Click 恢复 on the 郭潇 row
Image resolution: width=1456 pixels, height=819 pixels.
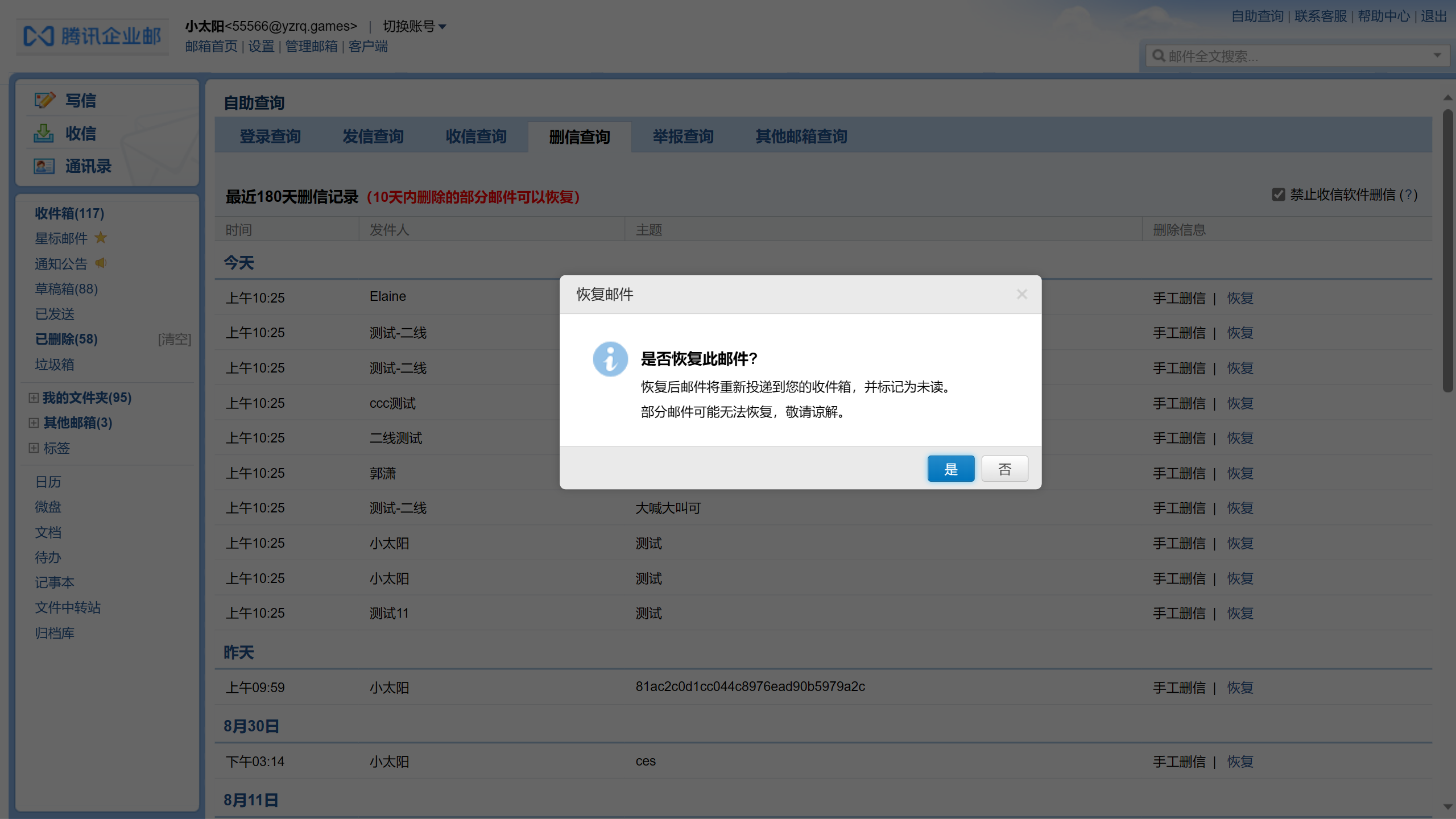[1240, 473]
